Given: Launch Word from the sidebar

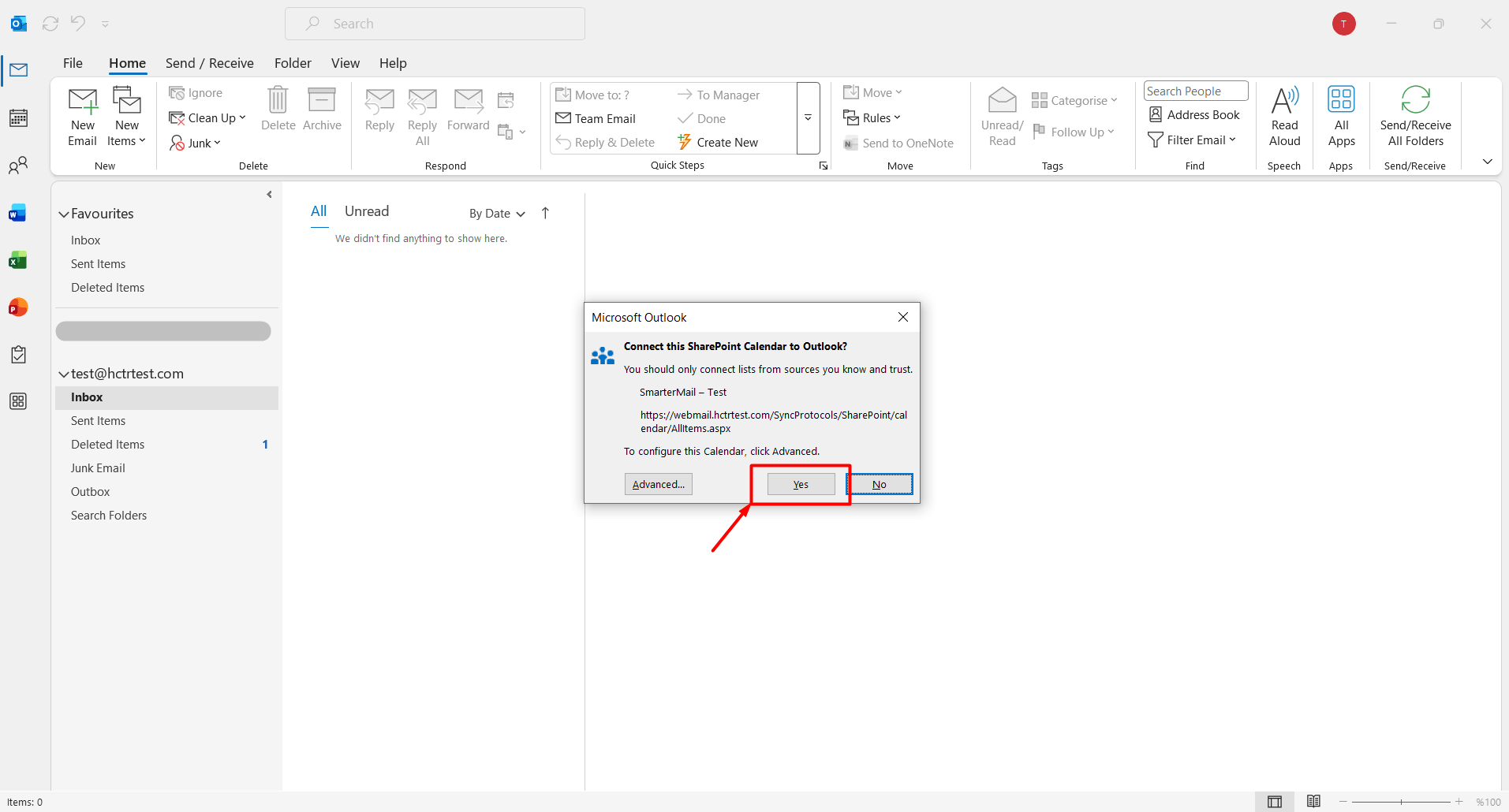Looking at the screenshot, I should 19,213.
